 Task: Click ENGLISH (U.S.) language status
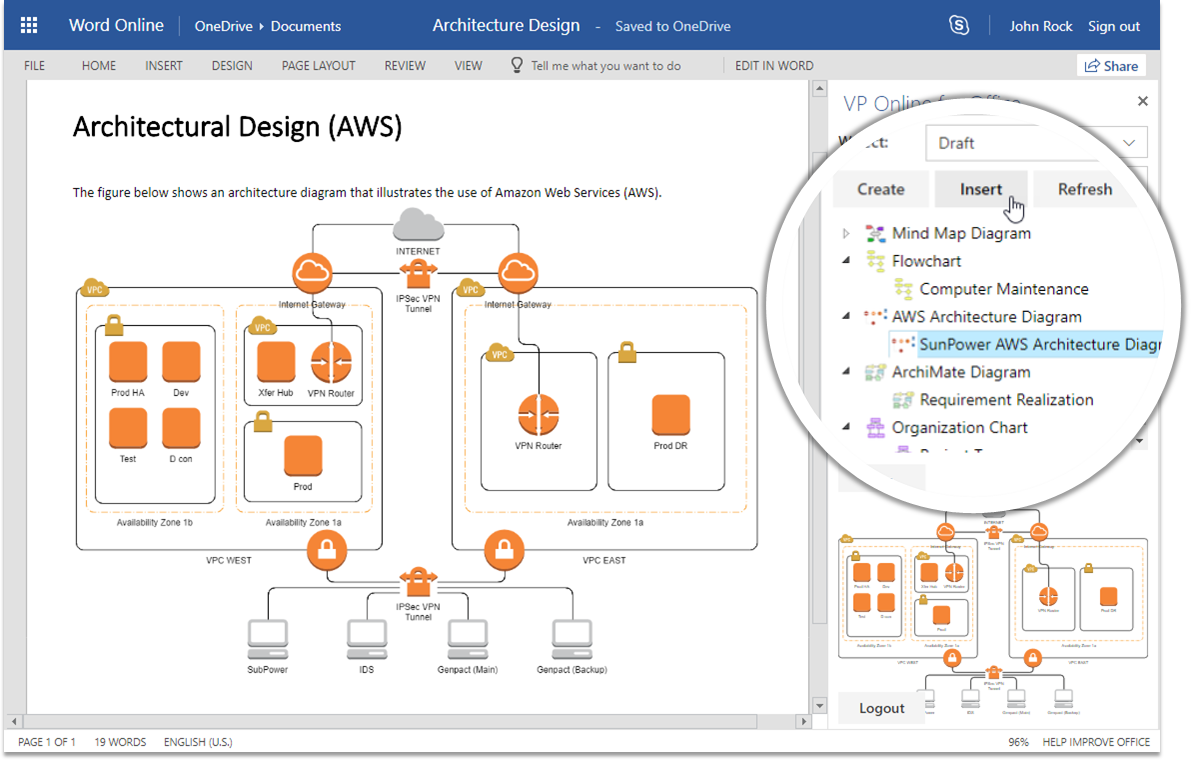(198, 742)
